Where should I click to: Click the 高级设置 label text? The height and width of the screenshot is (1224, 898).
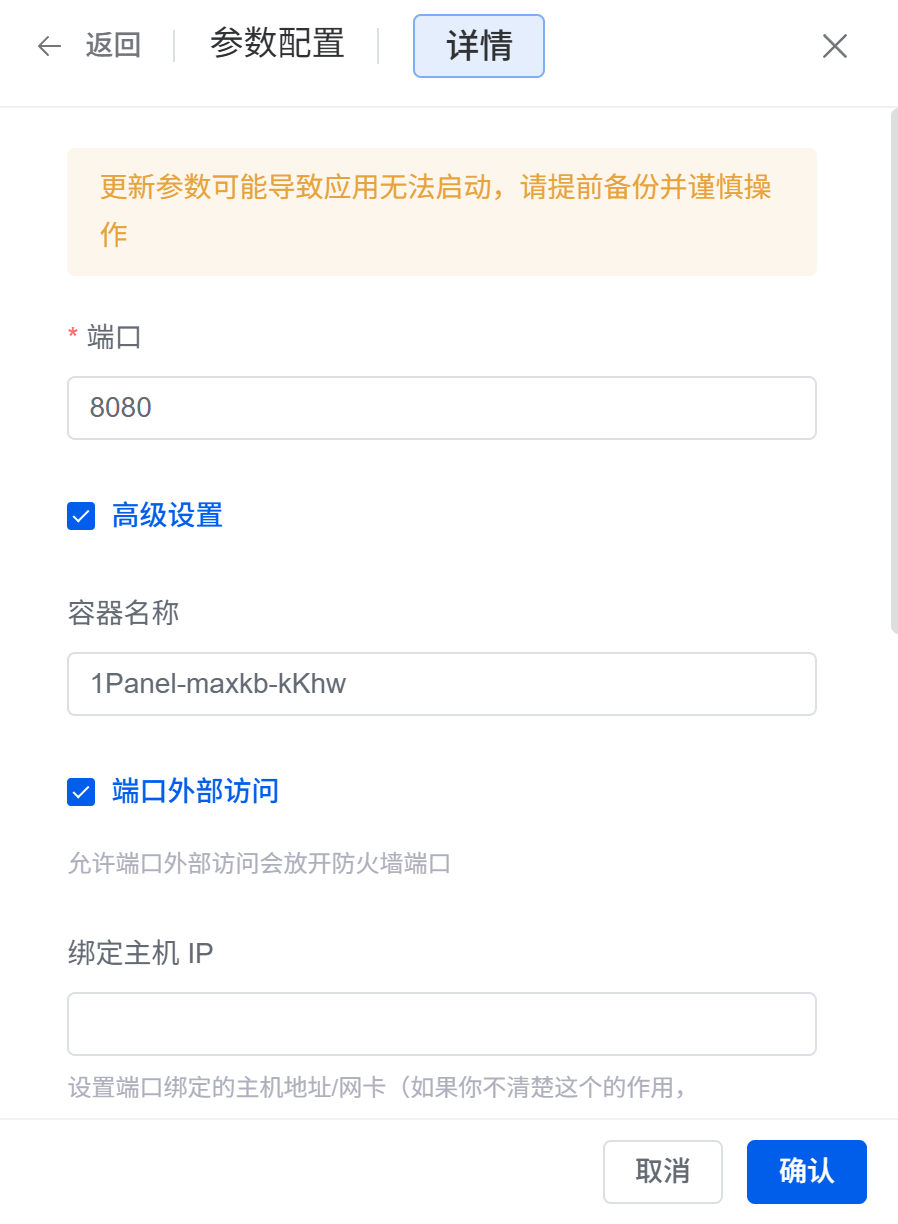tap(167, 516)
